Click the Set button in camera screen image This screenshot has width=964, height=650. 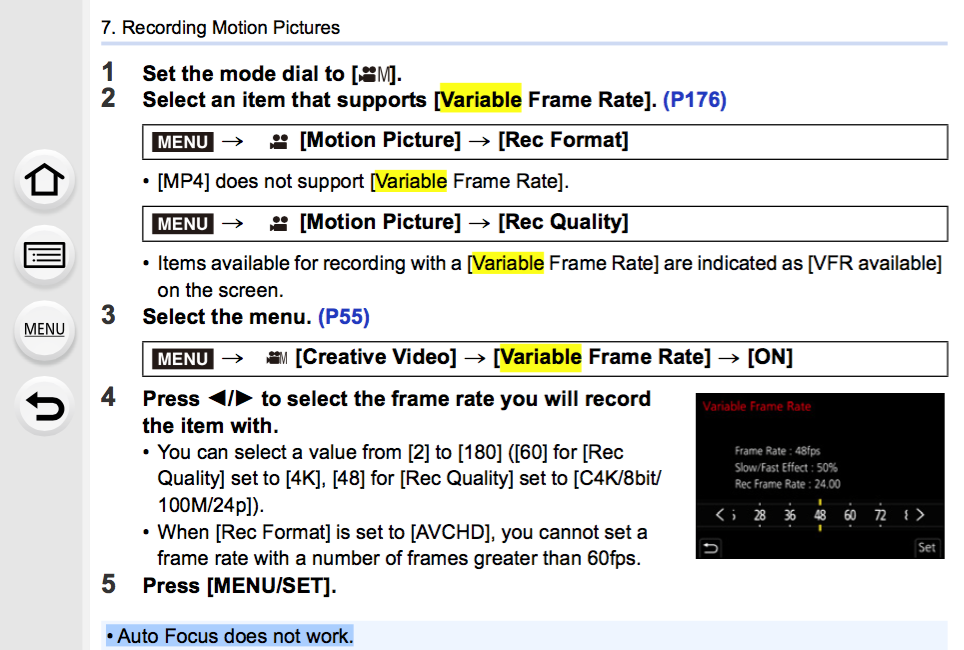(x=926, y=547)
